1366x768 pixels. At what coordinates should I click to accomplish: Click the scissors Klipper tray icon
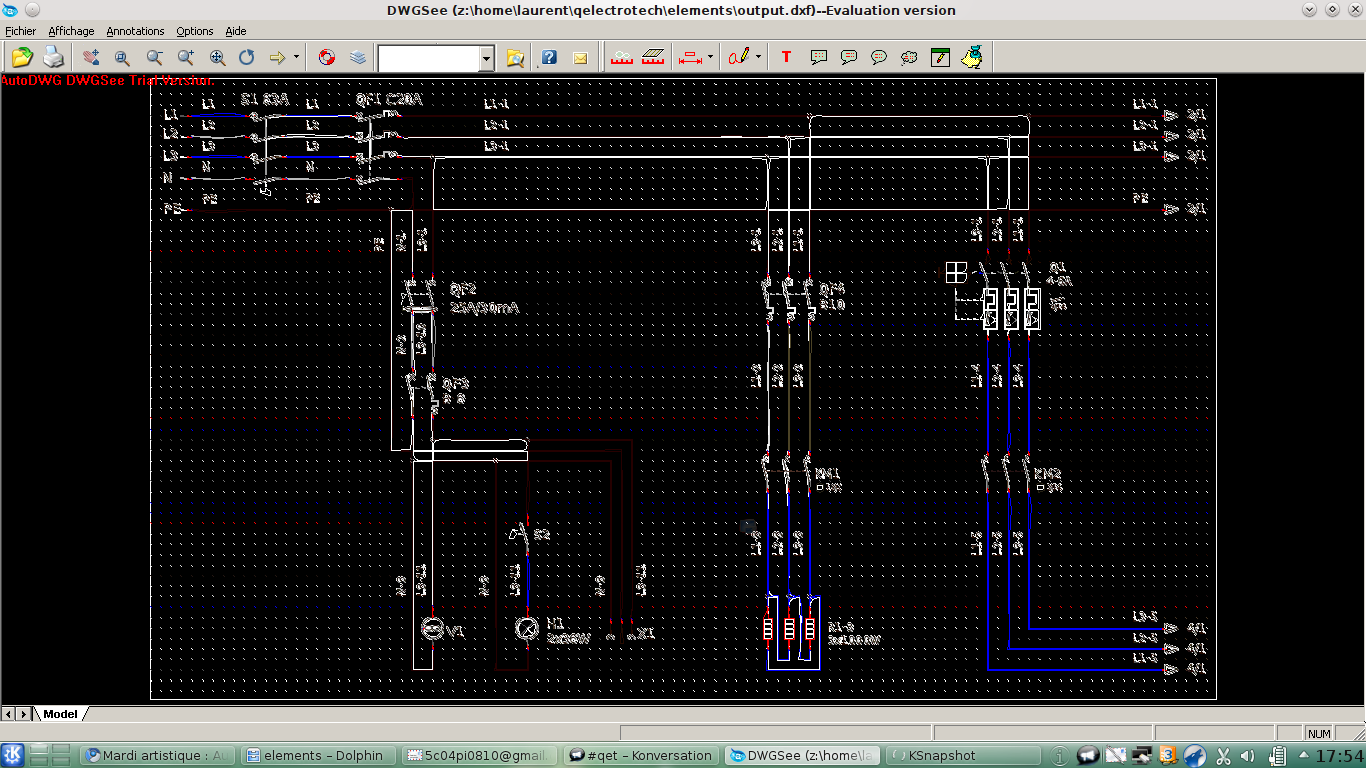click(x=1222, y=756)
